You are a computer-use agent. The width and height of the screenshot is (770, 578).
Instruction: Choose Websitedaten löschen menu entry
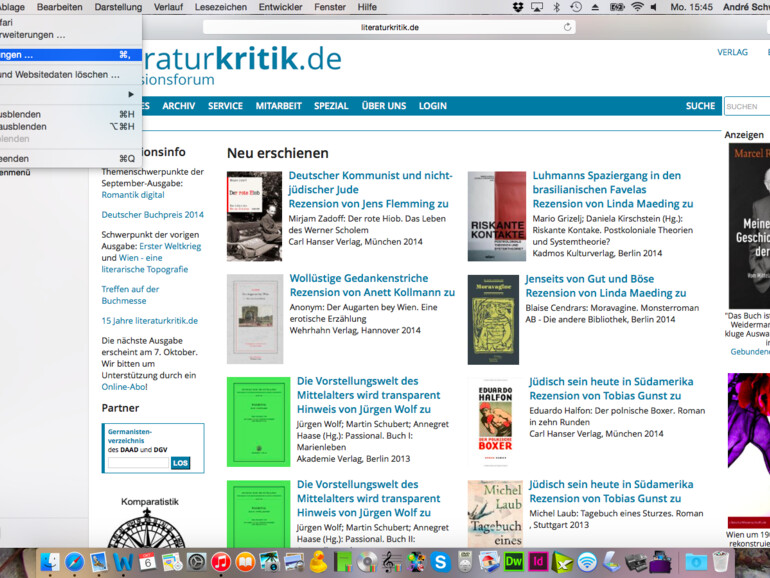tap(71, 75)
